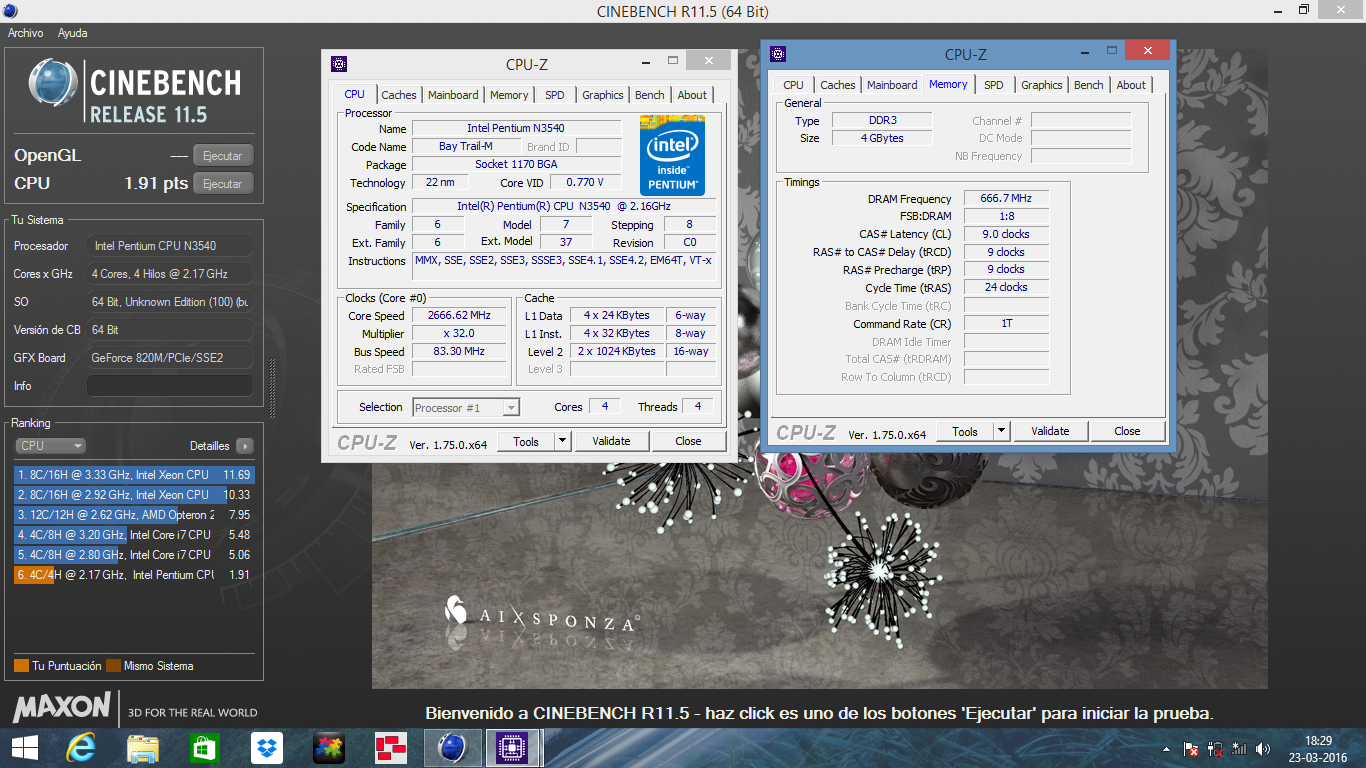This screenshot has height=768, width=1366.
Task: Click Close button in left CPU-Z window
Action: click(688, 441)
